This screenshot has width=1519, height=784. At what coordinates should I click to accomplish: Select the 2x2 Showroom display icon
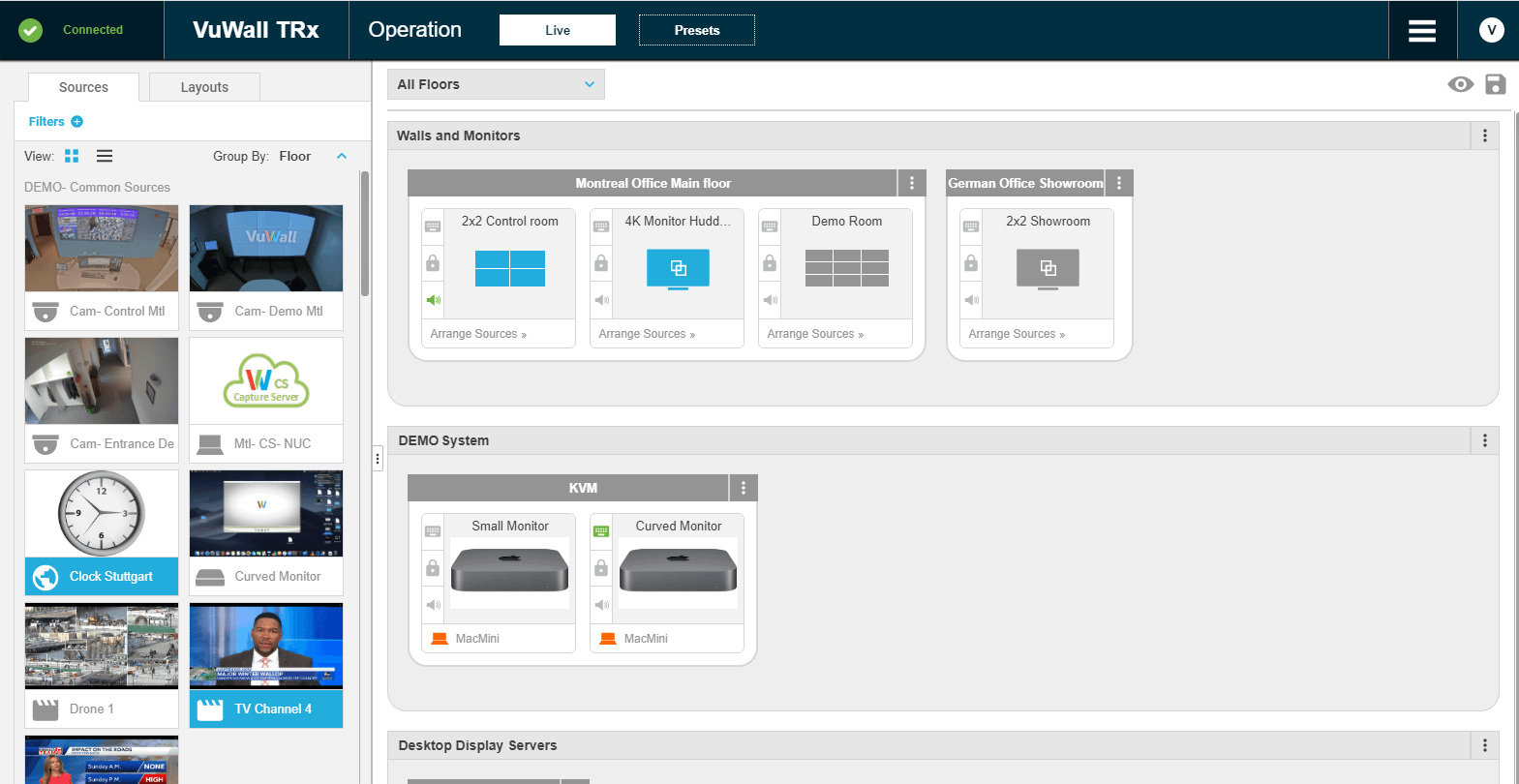[1048, 269]
